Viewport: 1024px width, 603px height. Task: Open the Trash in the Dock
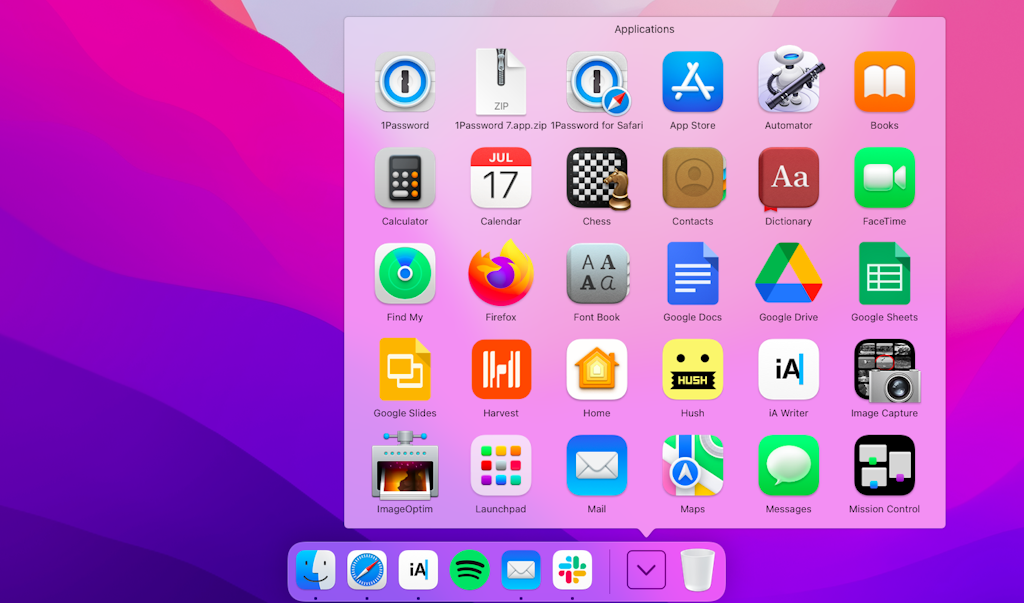(698, 569)
